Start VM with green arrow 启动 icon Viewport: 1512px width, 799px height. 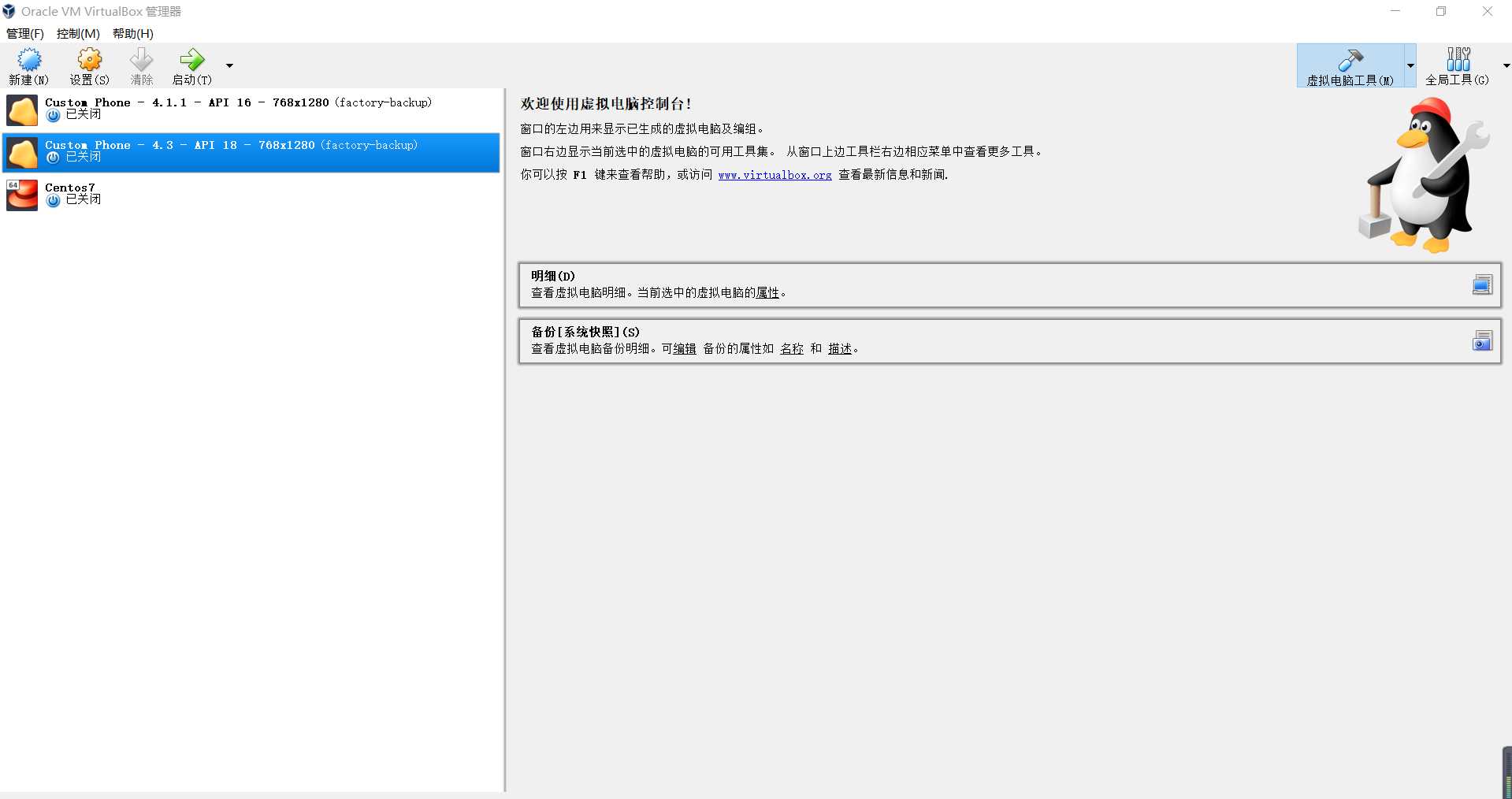(191, 60)
